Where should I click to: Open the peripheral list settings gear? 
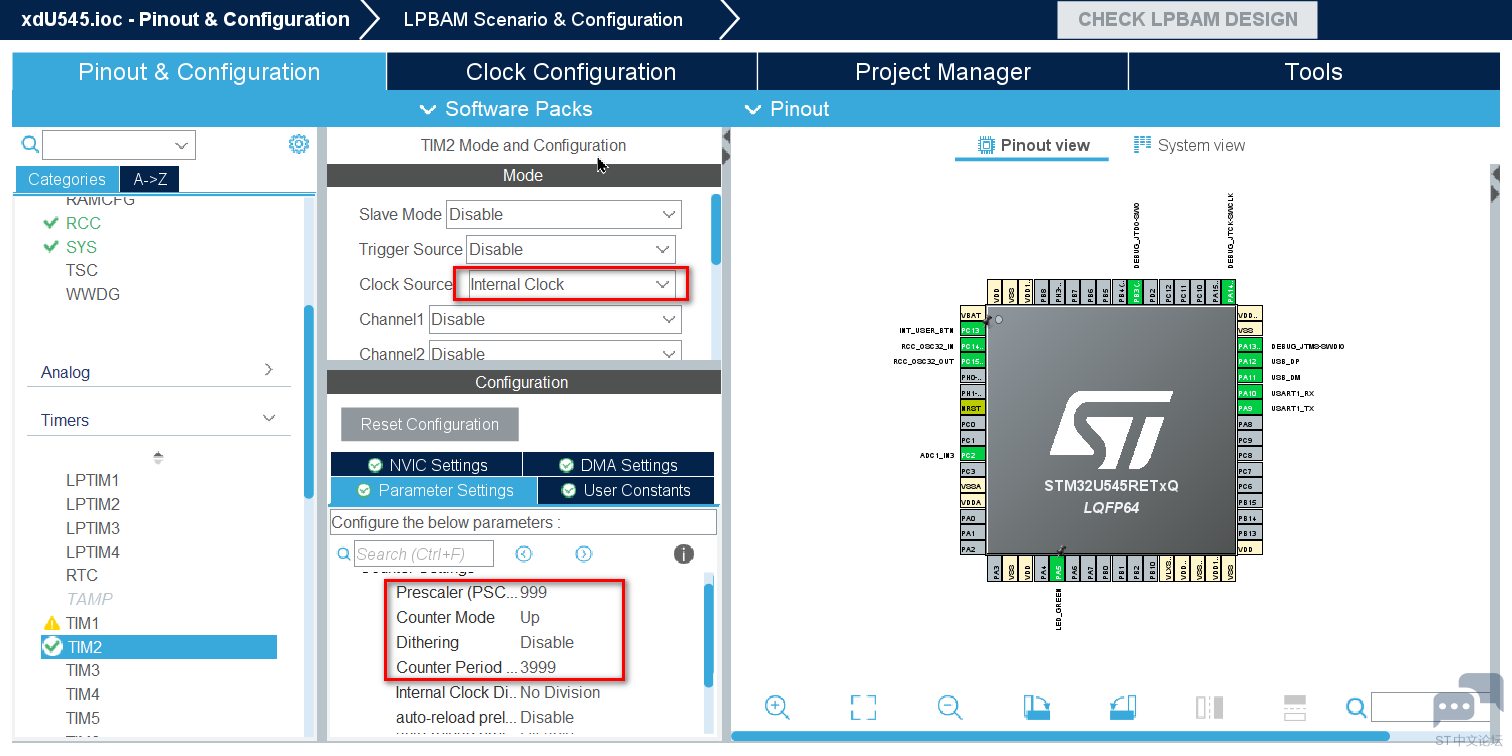pos(298,144)
